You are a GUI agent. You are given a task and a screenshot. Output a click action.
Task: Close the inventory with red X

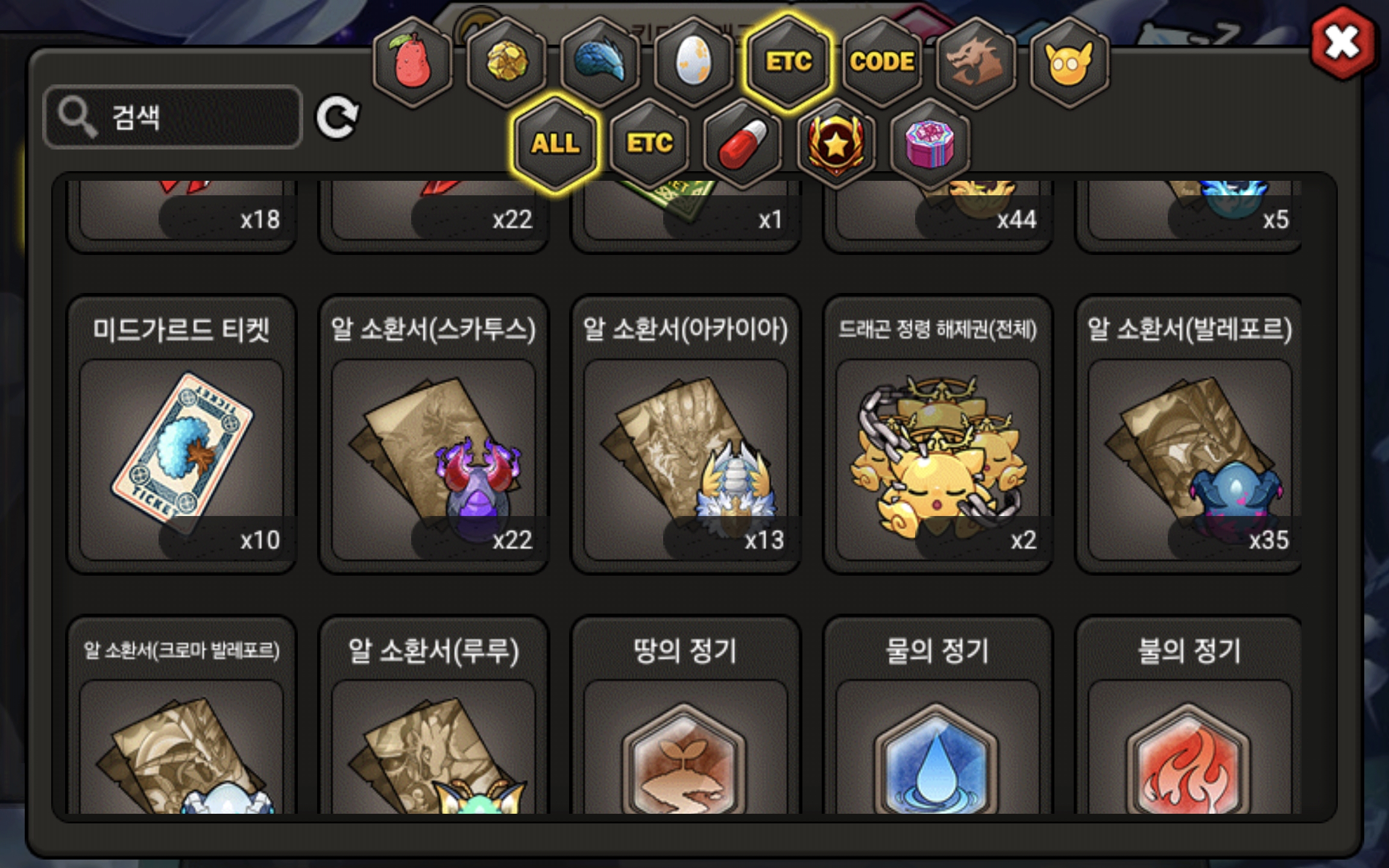[1343, 42]
